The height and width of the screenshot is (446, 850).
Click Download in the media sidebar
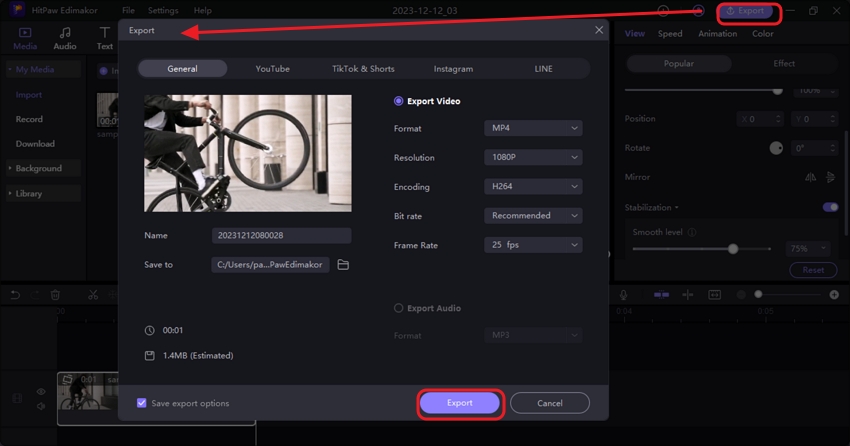pos(35,144)
